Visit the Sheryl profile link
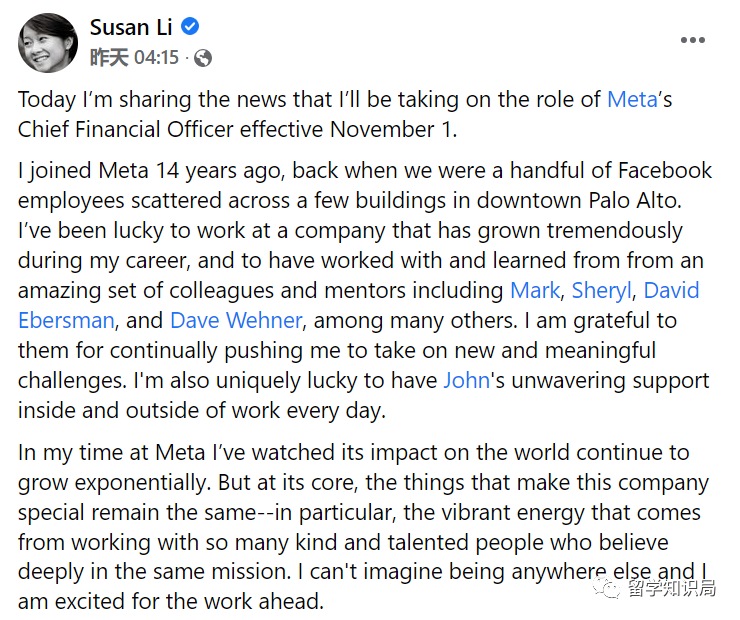Image resolution: width=740 pixels, height=620 pixels. tap(602, 291)
